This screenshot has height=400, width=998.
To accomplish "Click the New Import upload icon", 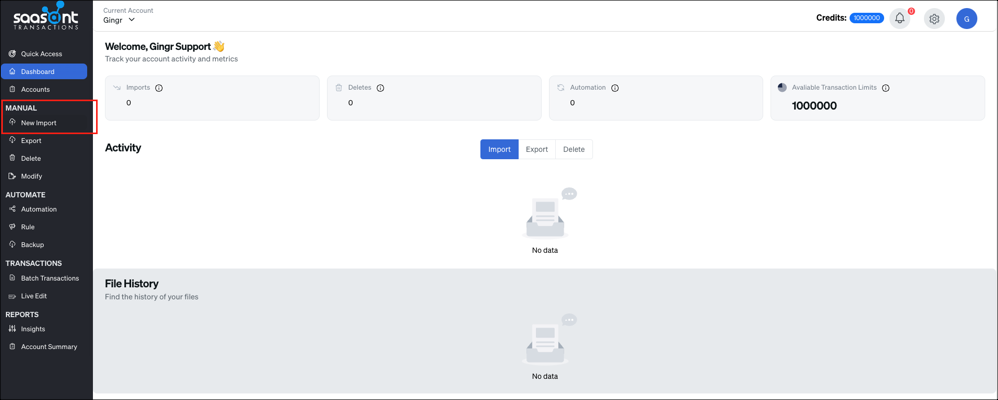I will 12,122.
